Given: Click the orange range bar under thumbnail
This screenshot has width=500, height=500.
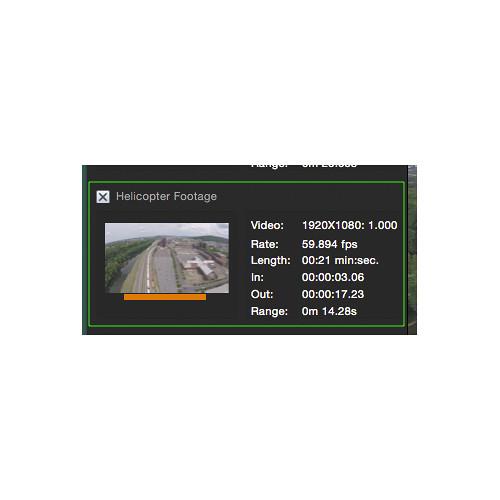Looking at the screenshot, I should point(165,297).
